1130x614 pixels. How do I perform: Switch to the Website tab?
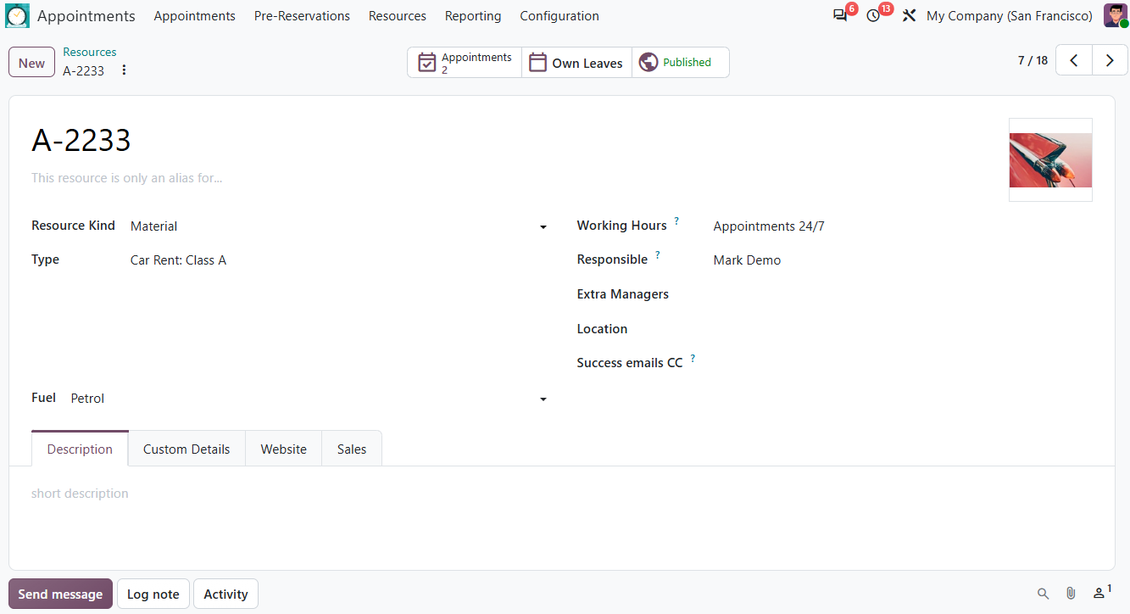[283, 449]
